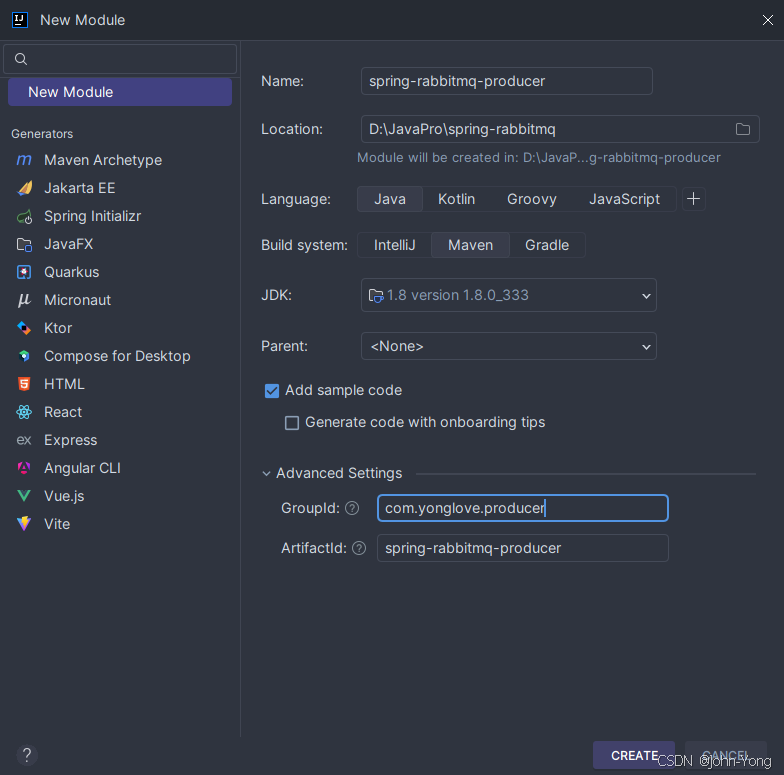Screen dimensions: 784x775
Task: Select the Vue.js generator
Action: pyautogui.click(x=120, y=496)
